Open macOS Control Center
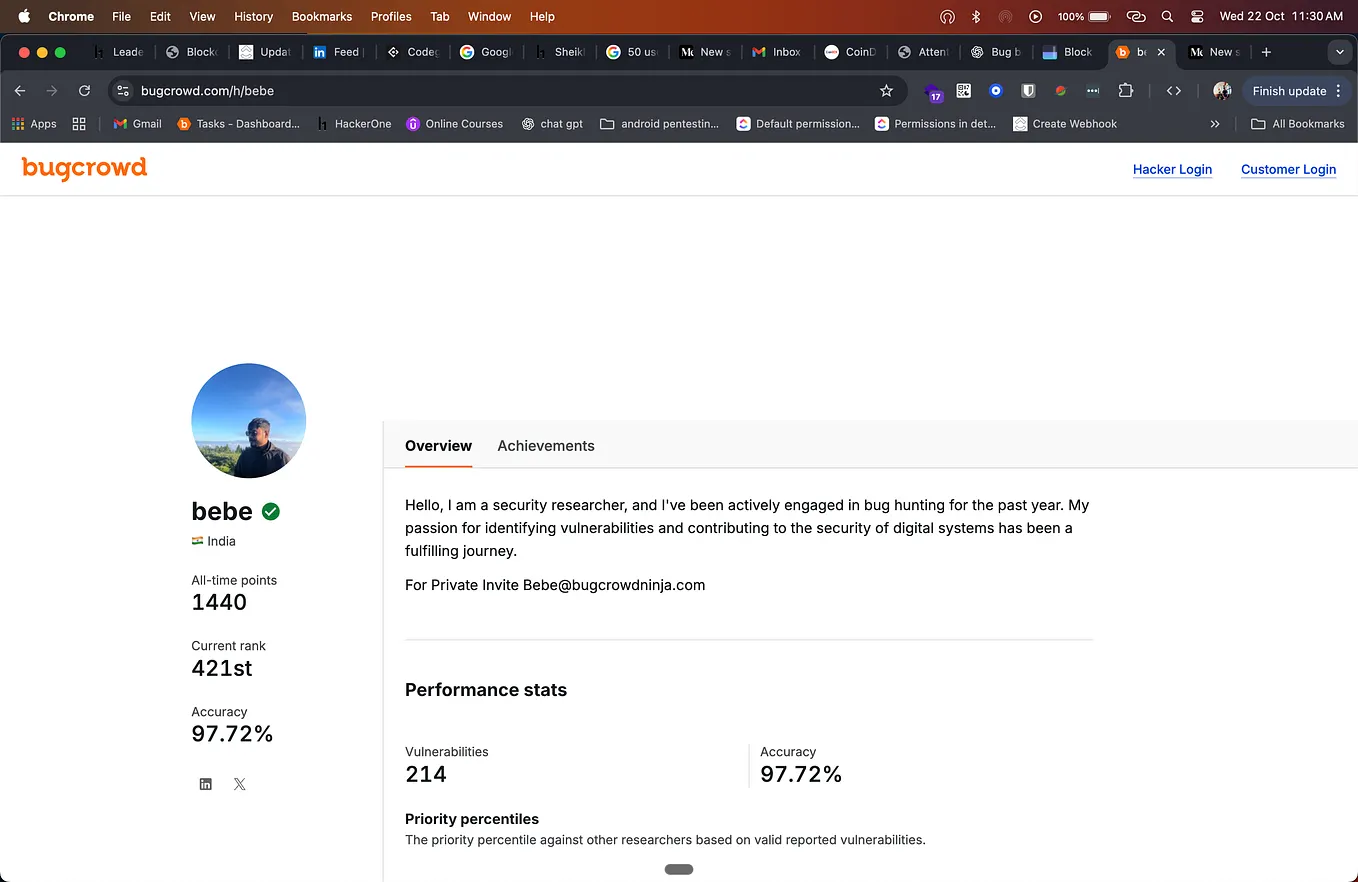This screenshot has height=882, width=1358. point(1198,17)
